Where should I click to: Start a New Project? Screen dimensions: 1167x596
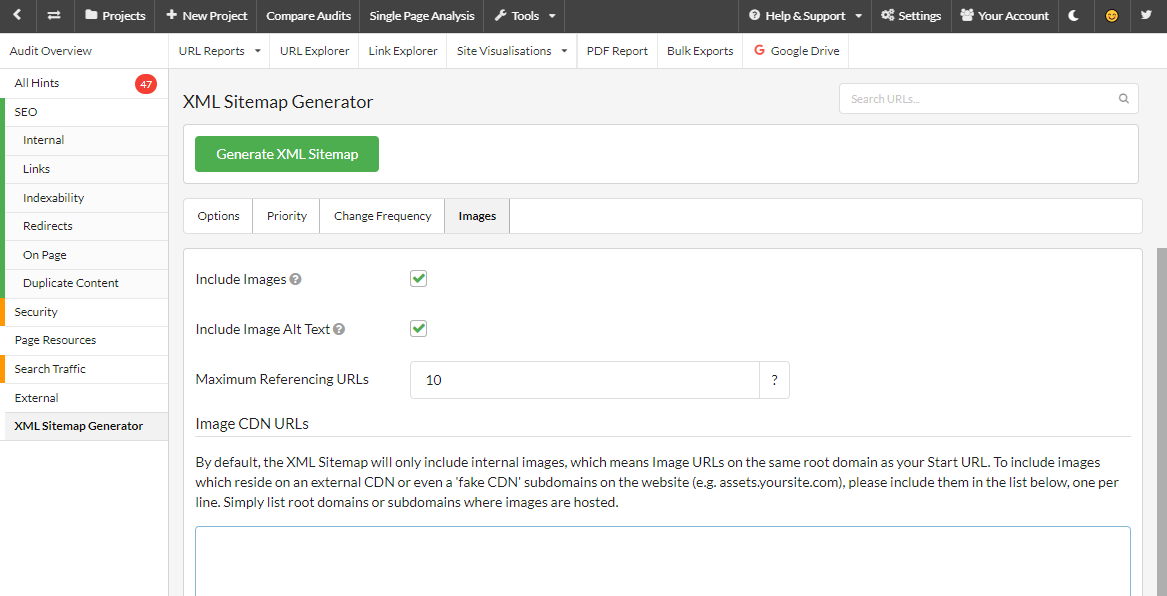pos(206,16)
